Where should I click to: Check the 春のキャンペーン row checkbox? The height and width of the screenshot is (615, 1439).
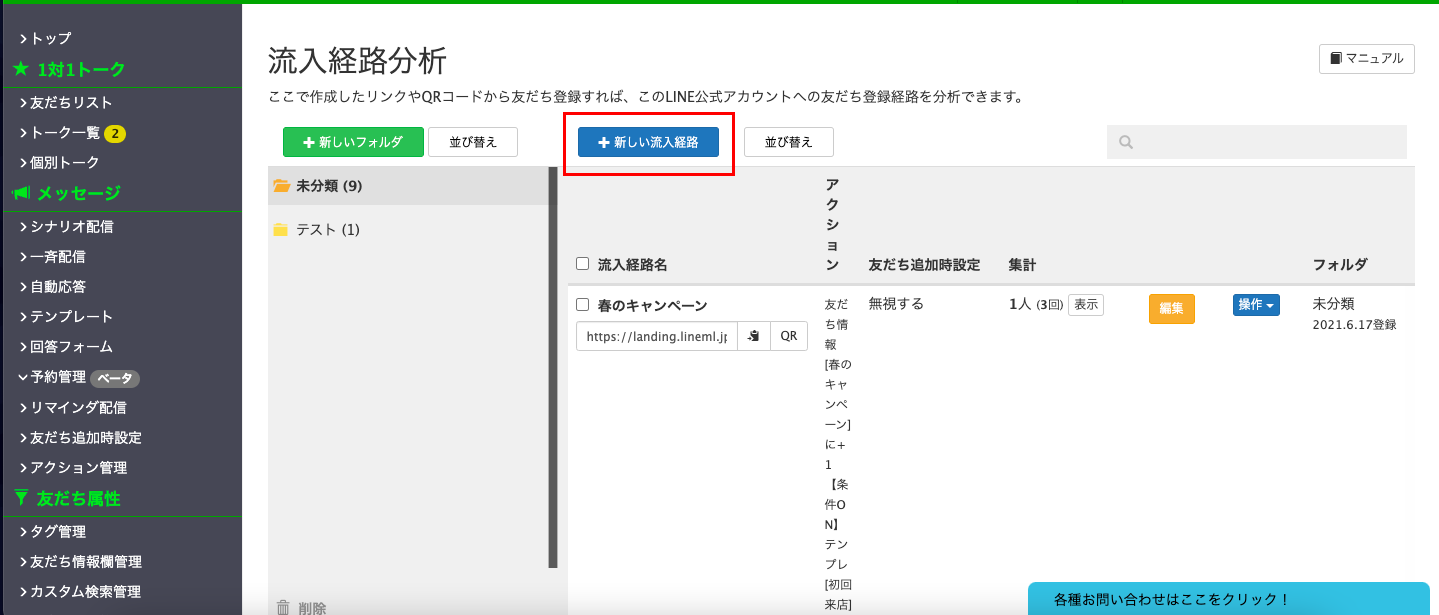coord(583,305)
